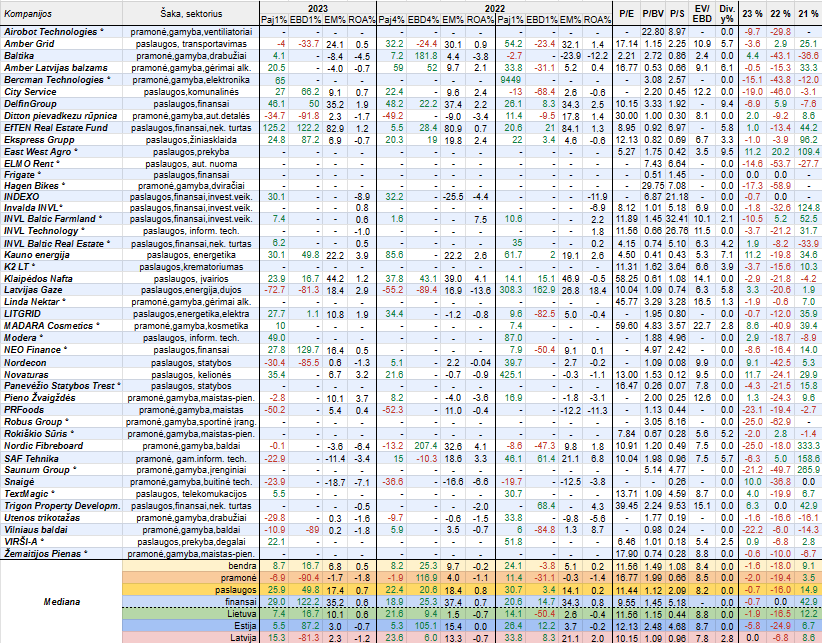Click the Kompanijos column header

[x=28, y=14]
